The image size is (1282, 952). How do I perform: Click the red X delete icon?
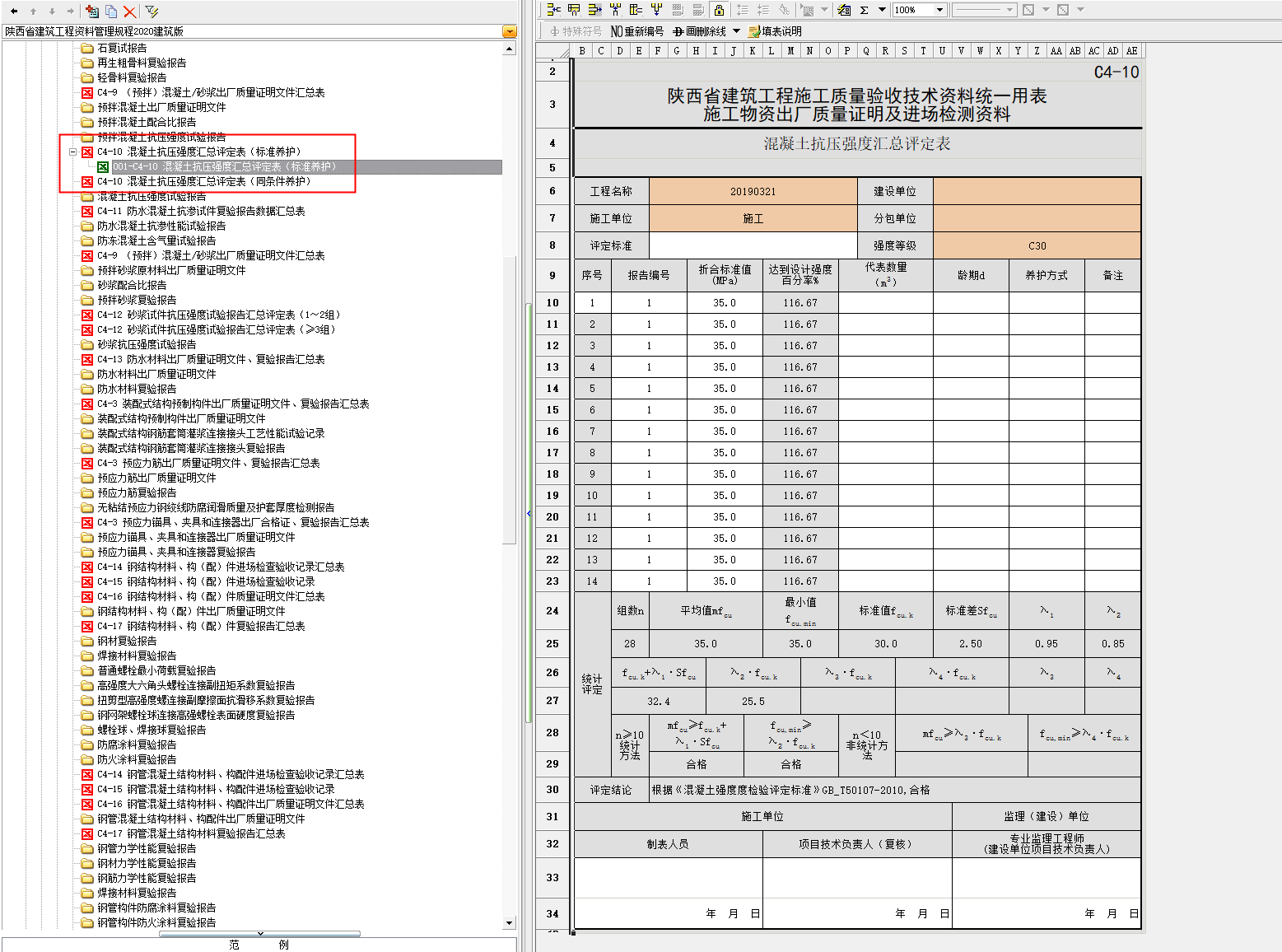click(130, 12)
